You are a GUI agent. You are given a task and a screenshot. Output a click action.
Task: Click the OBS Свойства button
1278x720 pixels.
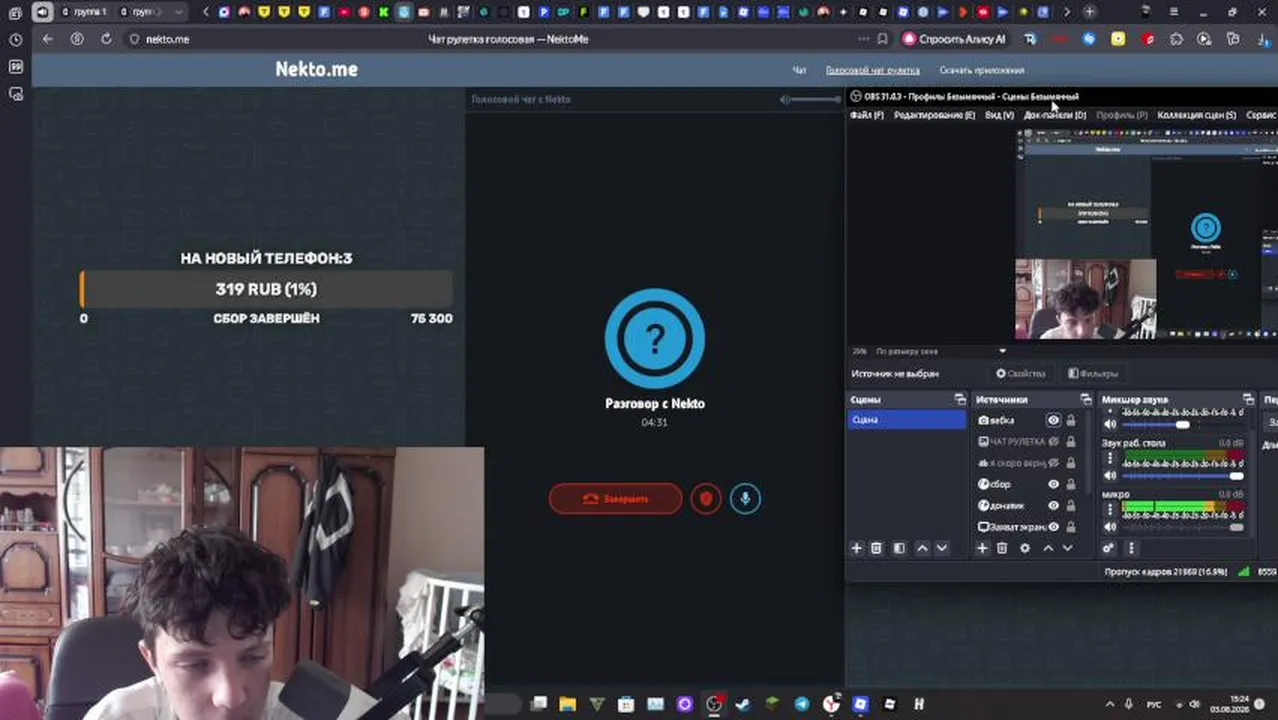click(1020, 373)
